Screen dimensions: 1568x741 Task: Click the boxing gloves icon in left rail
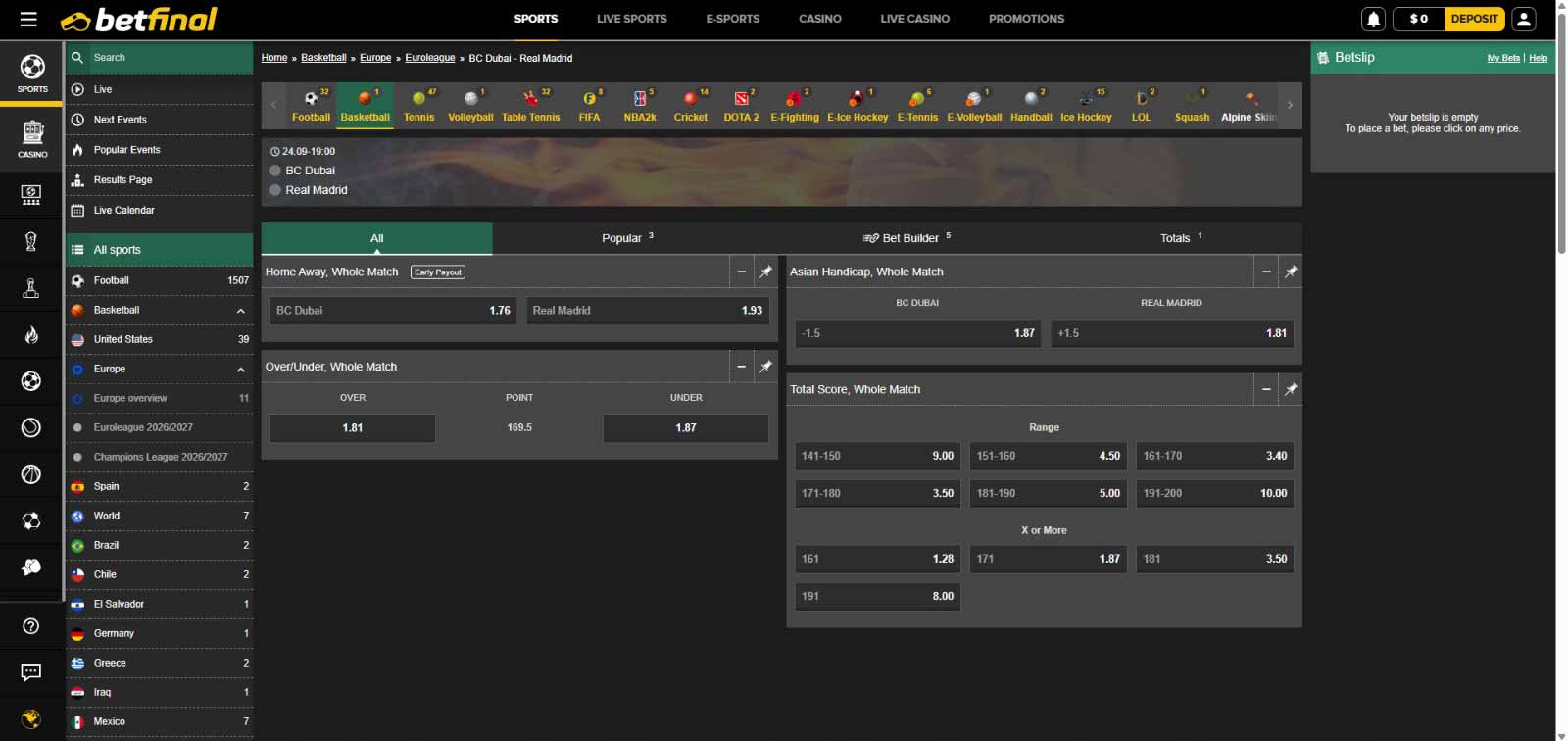tap(31, 568)
